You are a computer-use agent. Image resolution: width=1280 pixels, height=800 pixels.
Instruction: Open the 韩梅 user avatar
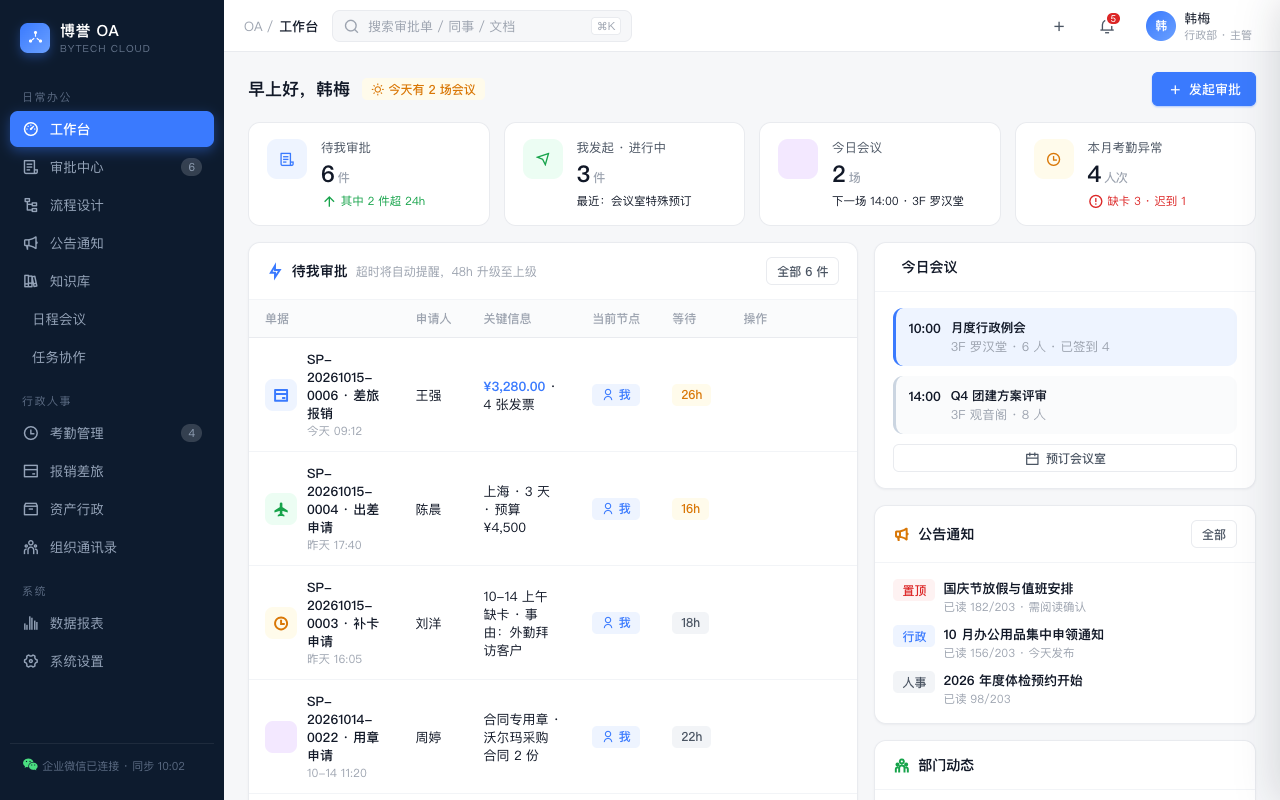[x=1161, y=26]
